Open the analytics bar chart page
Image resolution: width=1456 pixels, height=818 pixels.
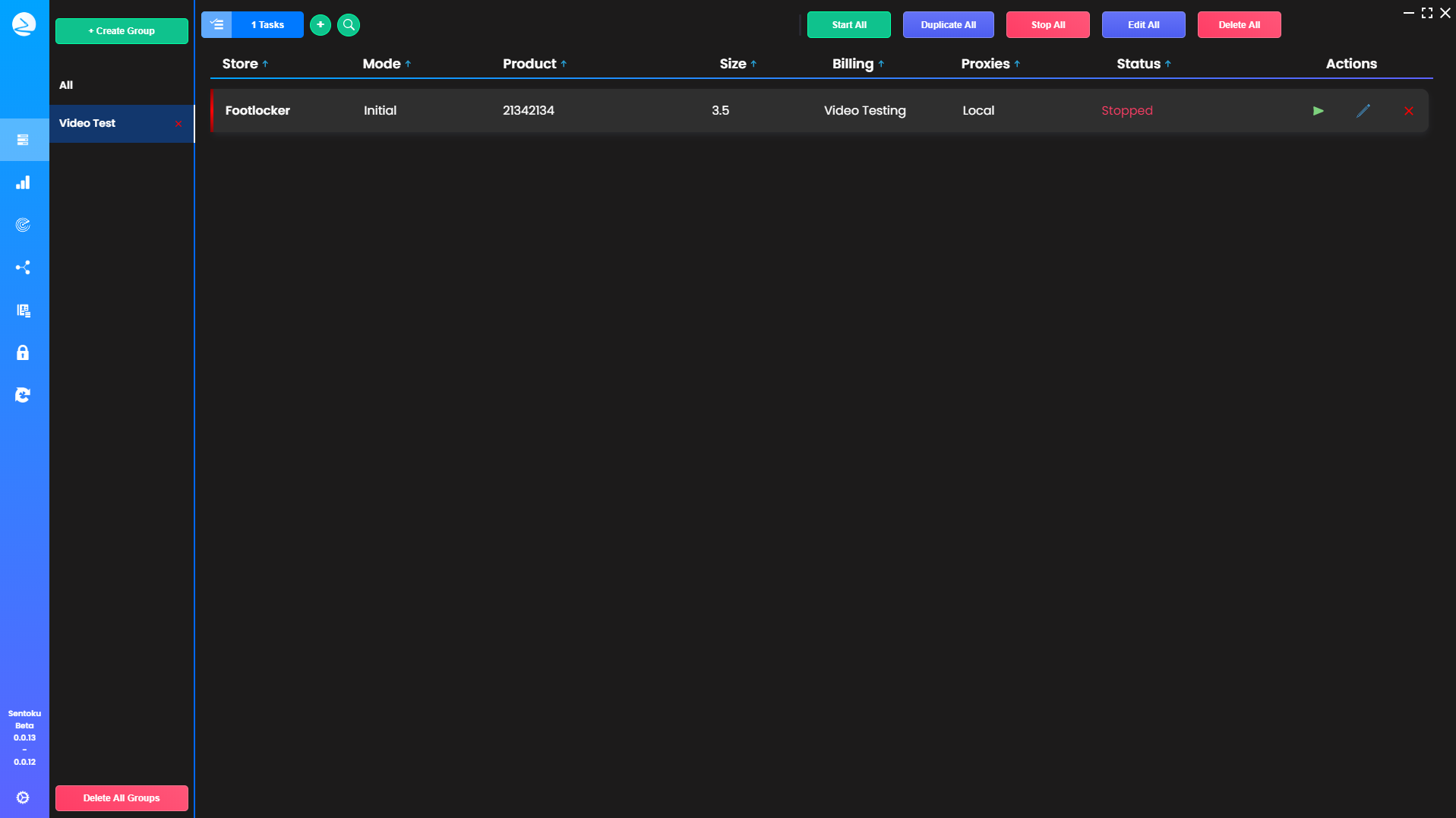coord(23,182)
